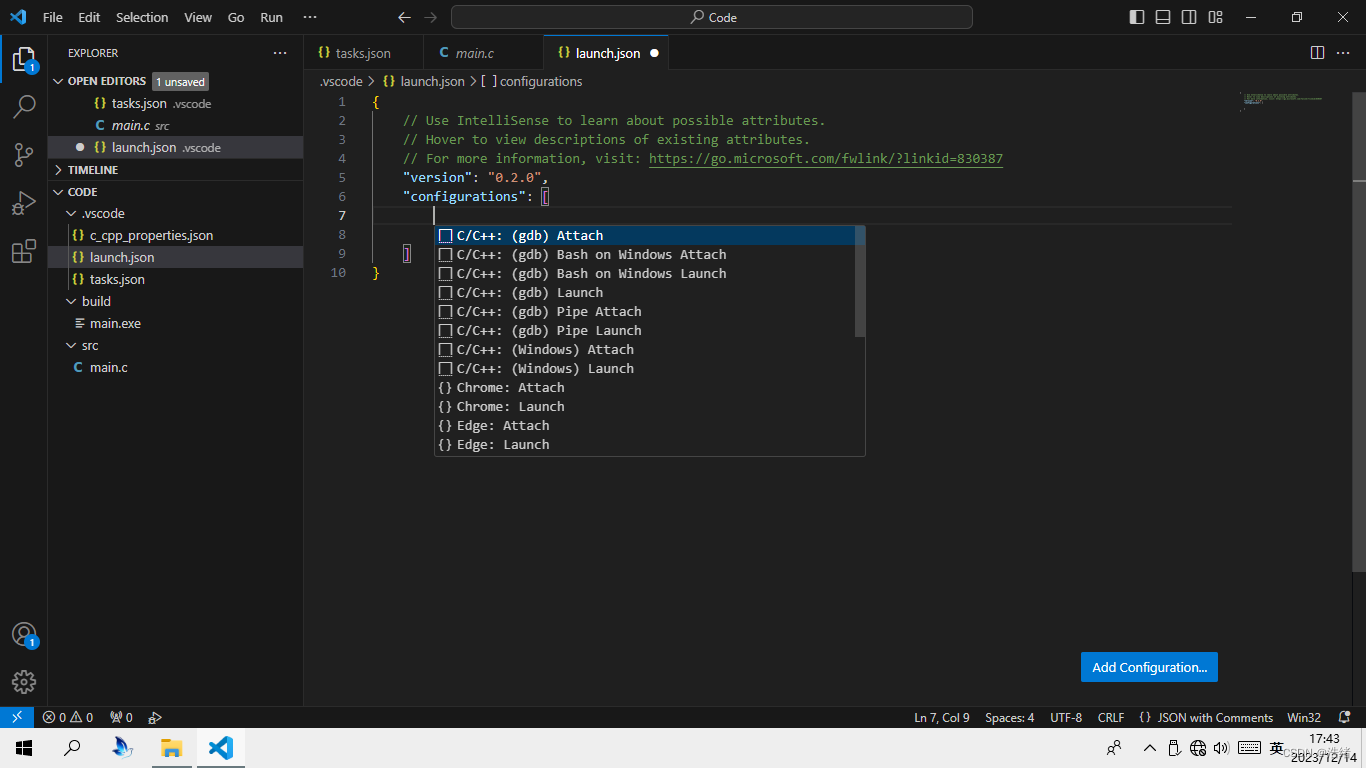This screenshot has height=768, width=1366.
Task: Open the Extensions view
Action: 24,252
